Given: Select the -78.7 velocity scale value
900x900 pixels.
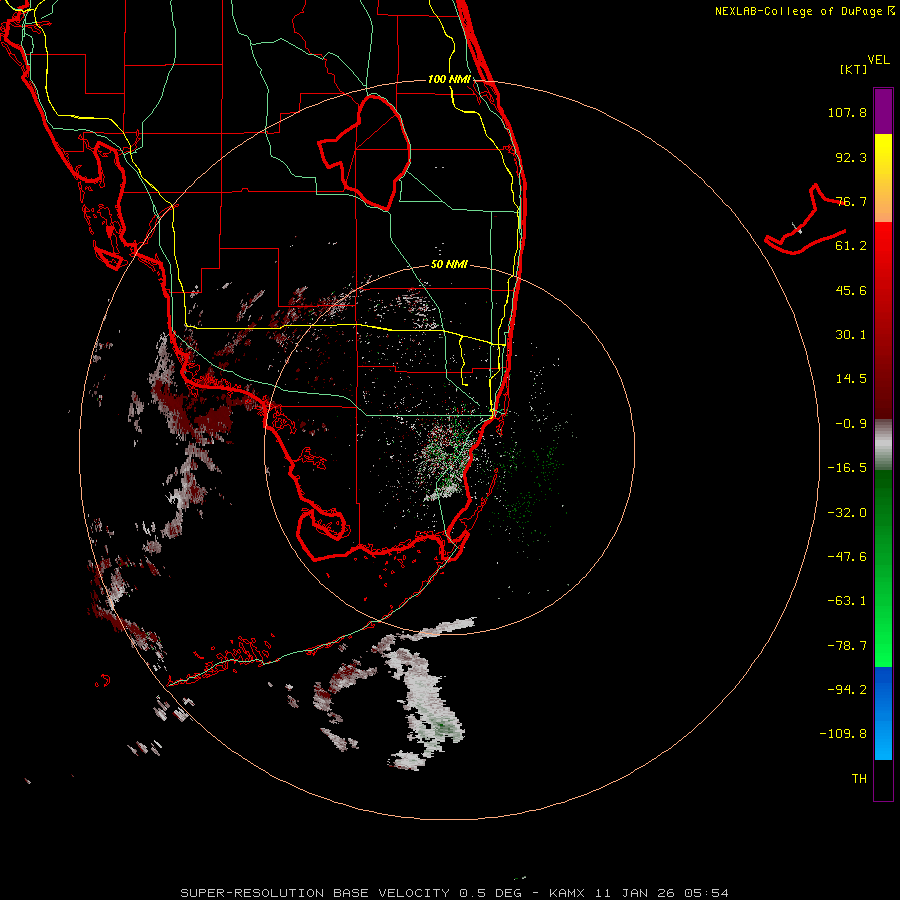Looking at the screenshot, I should (x=847, y=646).
